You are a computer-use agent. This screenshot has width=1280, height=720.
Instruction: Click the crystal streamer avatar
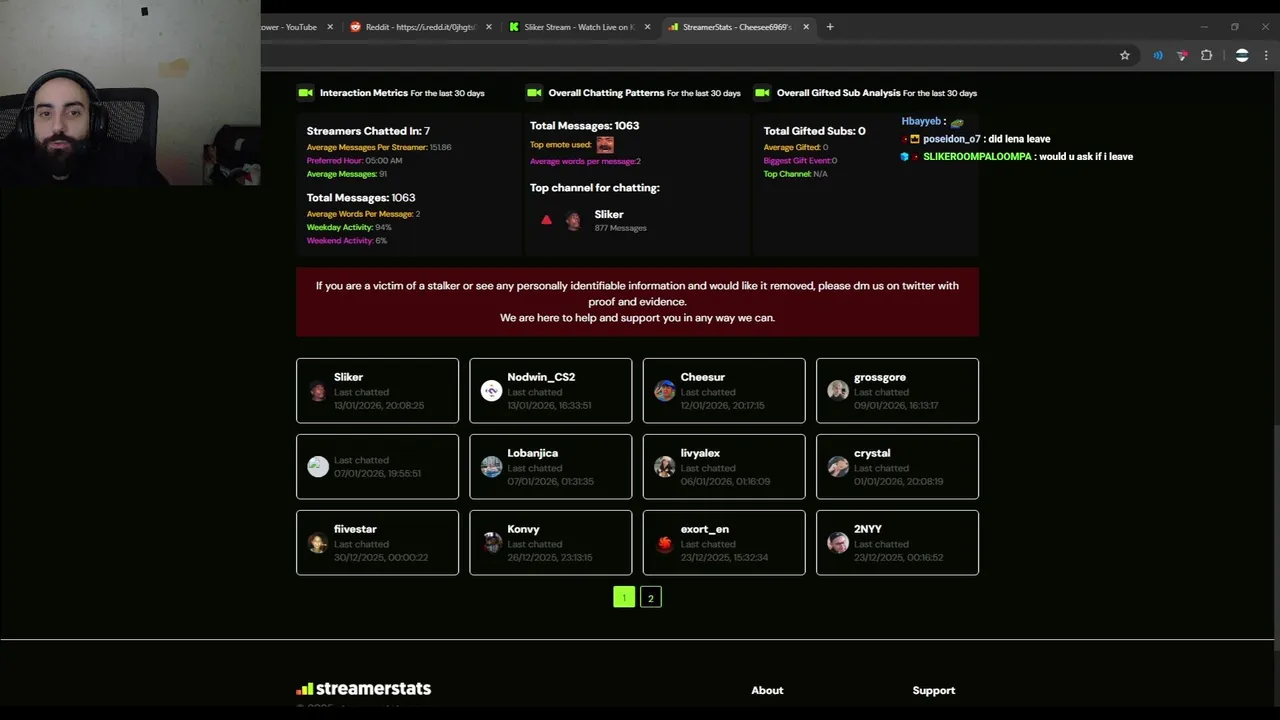(x=838, y=467)
